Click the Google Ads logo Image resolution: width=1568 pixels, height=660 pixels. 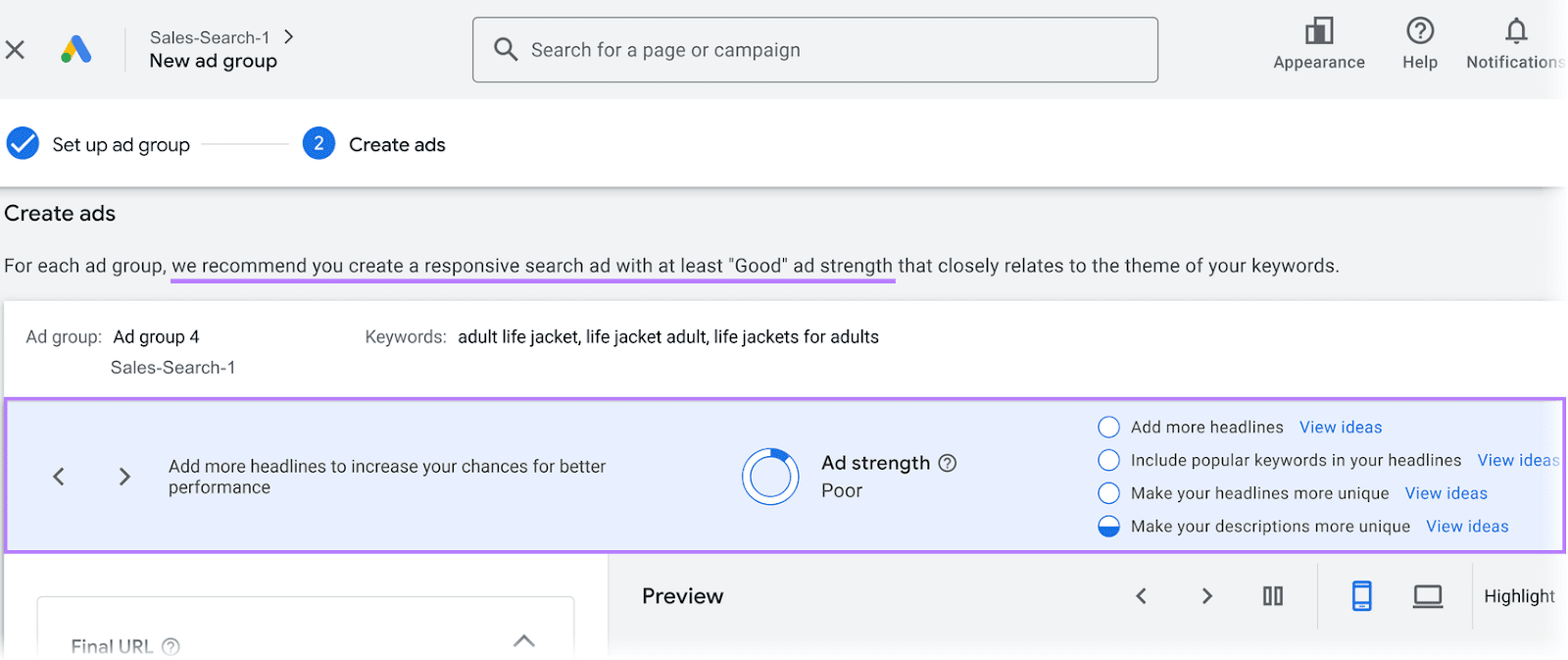click(x=76, y=49)
